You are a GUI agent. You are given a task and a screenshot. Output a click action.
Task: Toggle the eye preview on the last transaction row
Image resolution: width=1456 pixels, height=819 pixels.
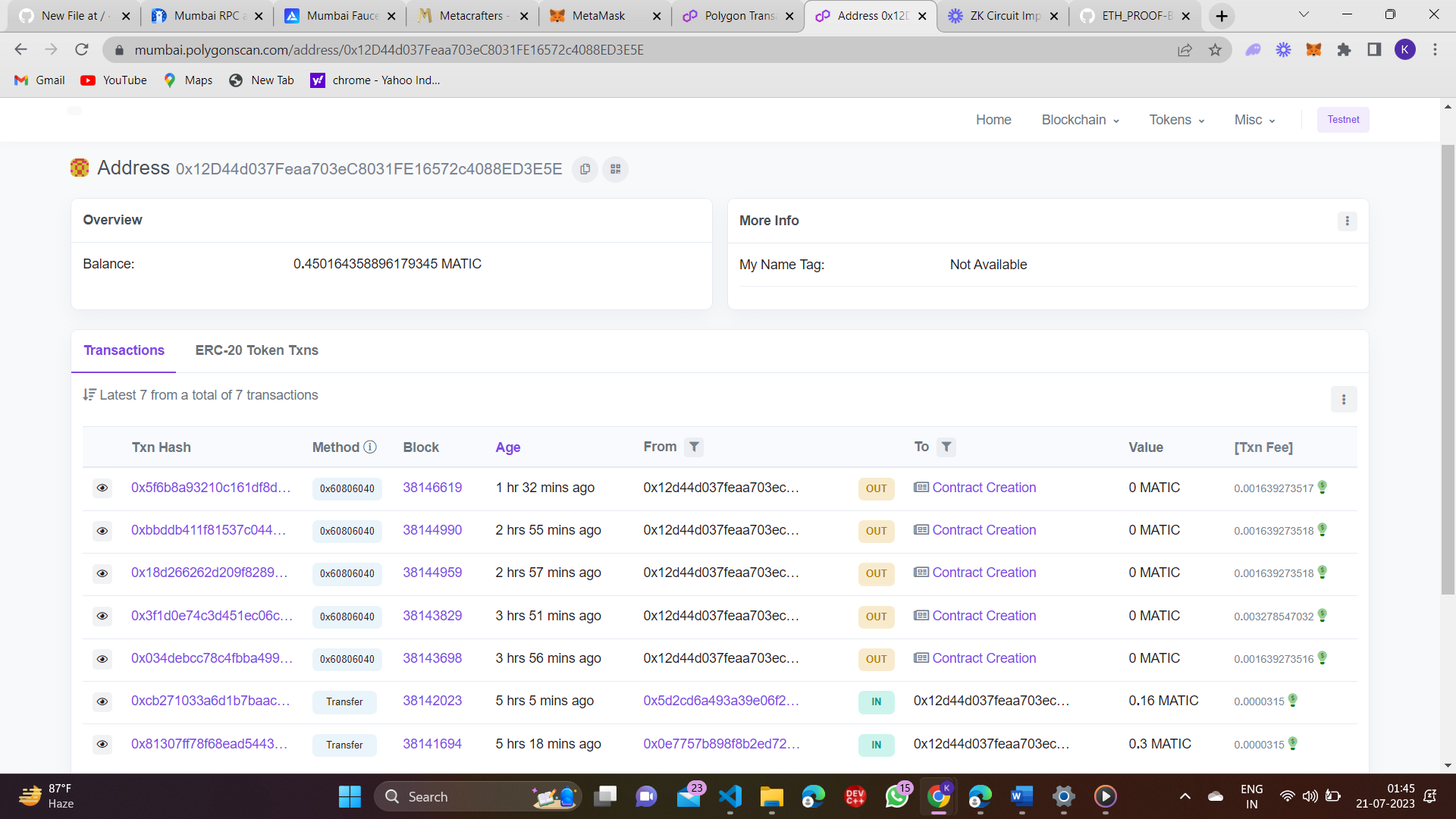tap(102, 745)
